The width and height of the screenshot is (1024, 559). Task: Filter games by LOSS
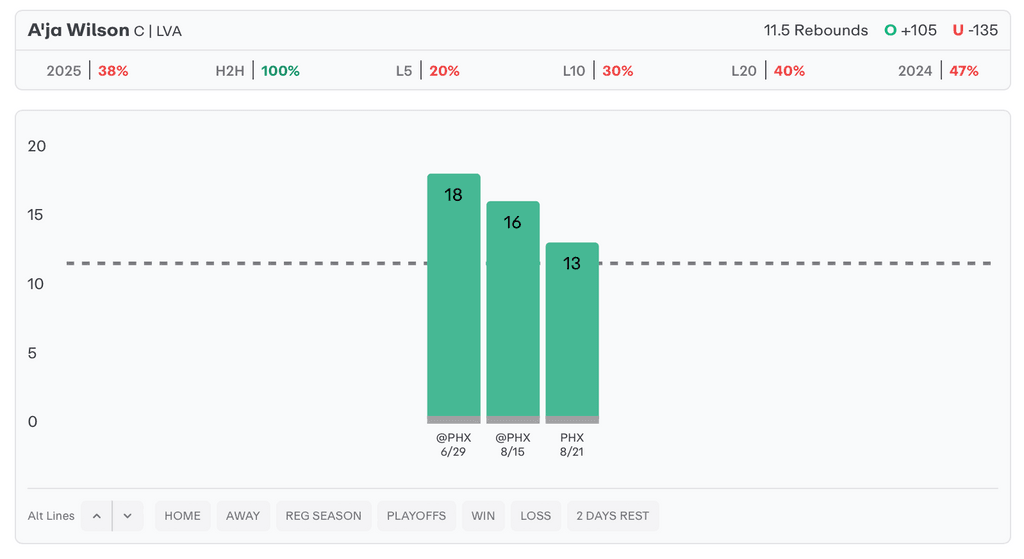[536, 516]
